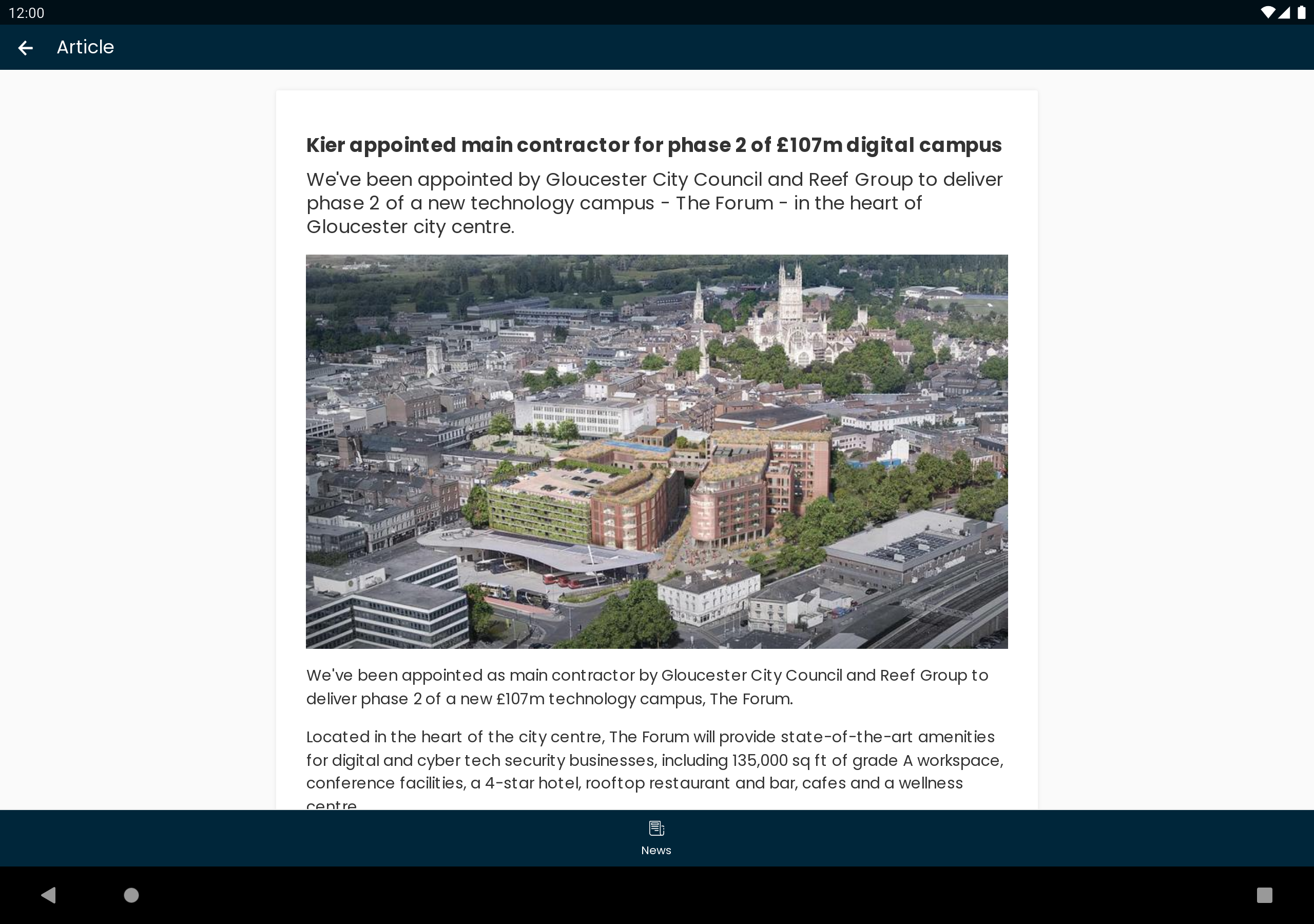Tap the 12:00 clock in status bar
The image size is (1314, 924).
(26, 13)
